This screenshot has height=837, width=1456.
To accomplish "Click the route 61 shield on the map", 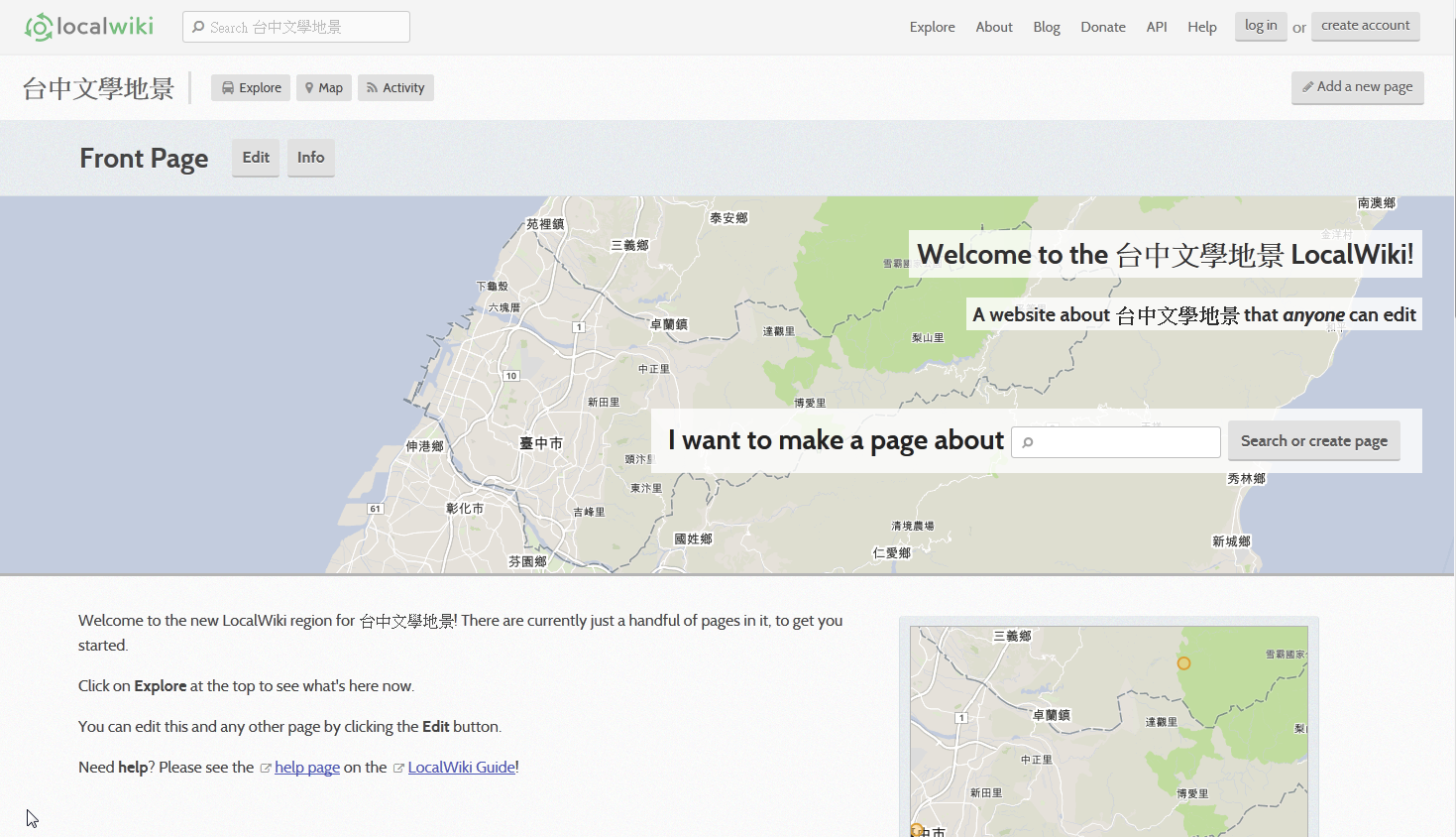I will pos(375,509).
